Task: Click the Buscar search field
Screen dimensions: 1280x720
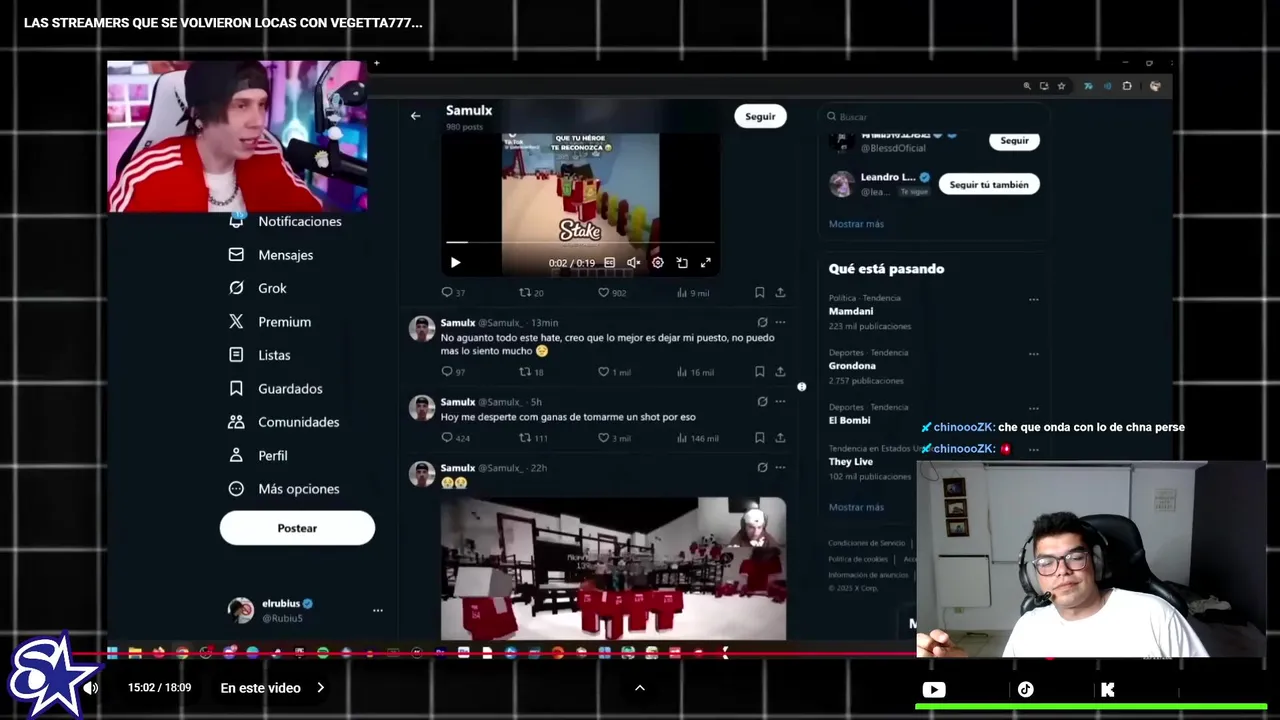Action: (935, 117)
